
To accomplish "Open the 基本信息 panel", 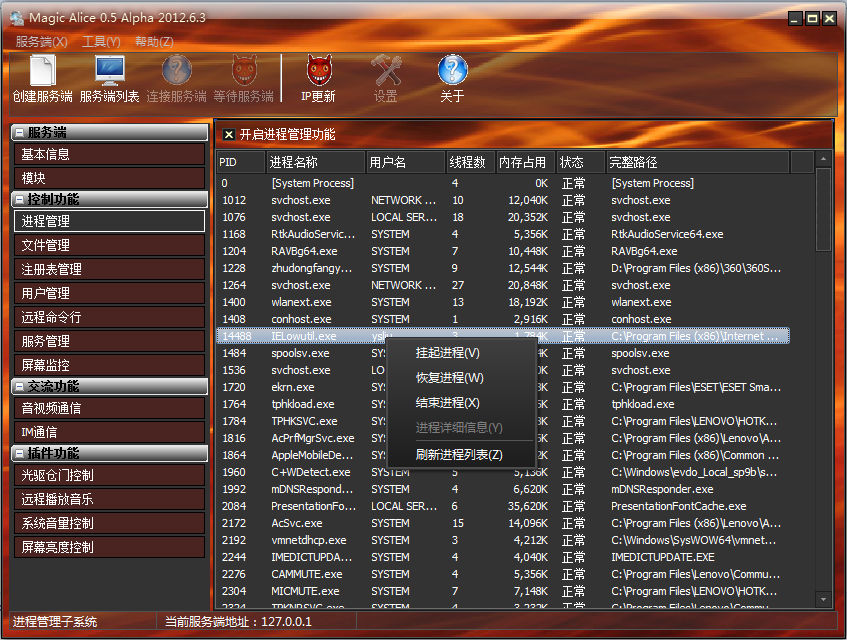I will [x=109, y=154].
